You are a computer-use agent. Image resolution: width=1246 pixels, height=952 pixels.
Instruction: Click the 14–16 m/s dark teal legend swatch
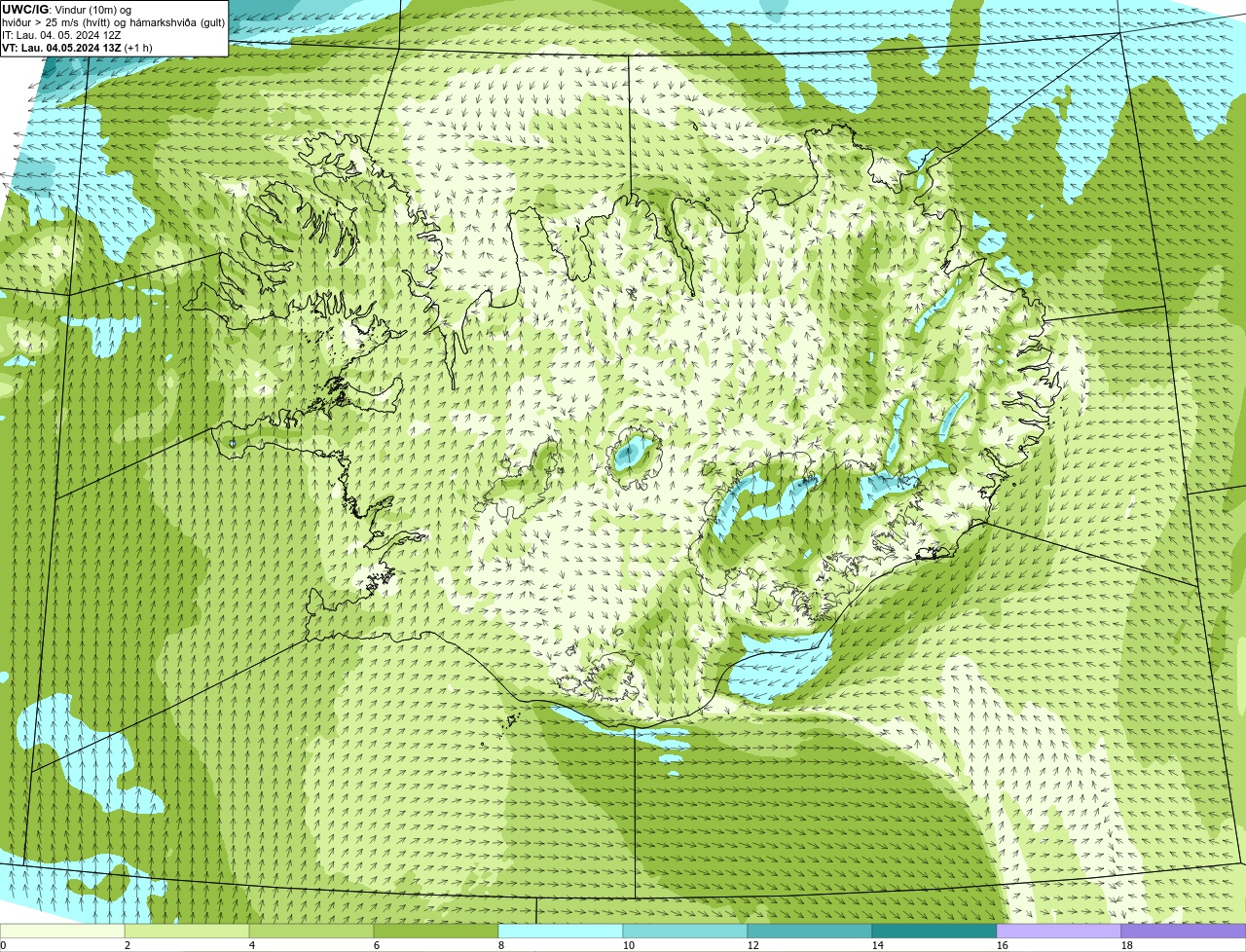934,932
